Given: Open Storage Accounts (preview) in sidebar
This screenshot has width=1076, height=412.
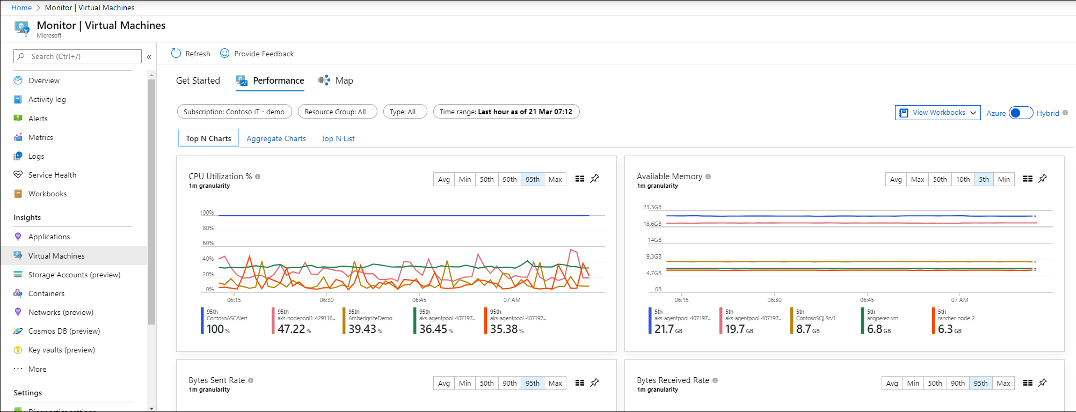Looking at the screenshot, I should [74, 275].
